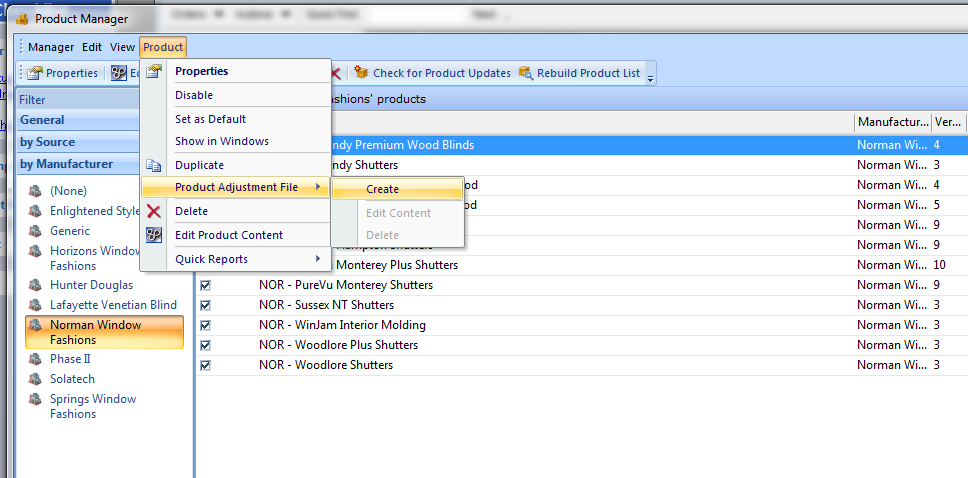Click the Properties toolbar button
The width and height of the screenshot is (968, 478).
click(x=62, y=73)
